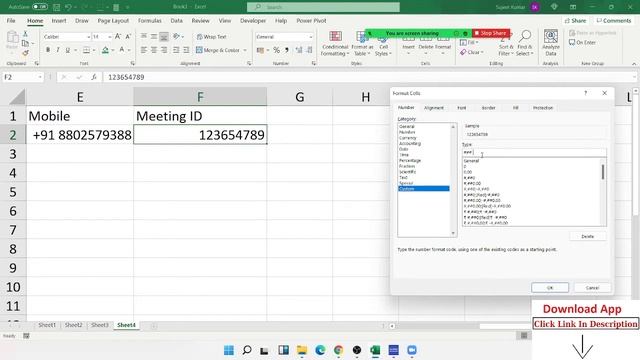This screenshot has width=640, height=360.
Task: Align cell text left
Action: click(x=144, y=50)
